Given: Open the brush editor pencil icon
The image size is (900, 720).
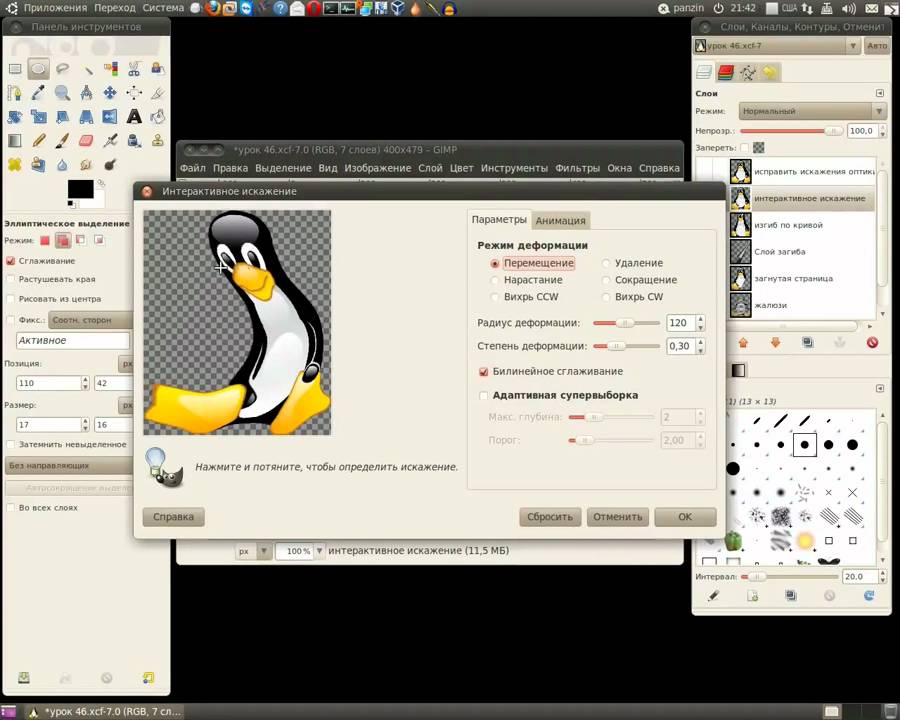Looking at the screenshot, I should [x=713, y=596].
